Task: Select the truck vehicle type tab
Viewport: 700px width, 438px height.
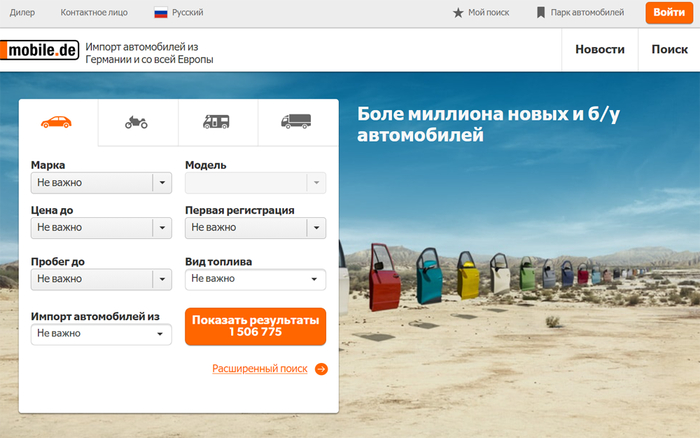Action: pos(297,123)
